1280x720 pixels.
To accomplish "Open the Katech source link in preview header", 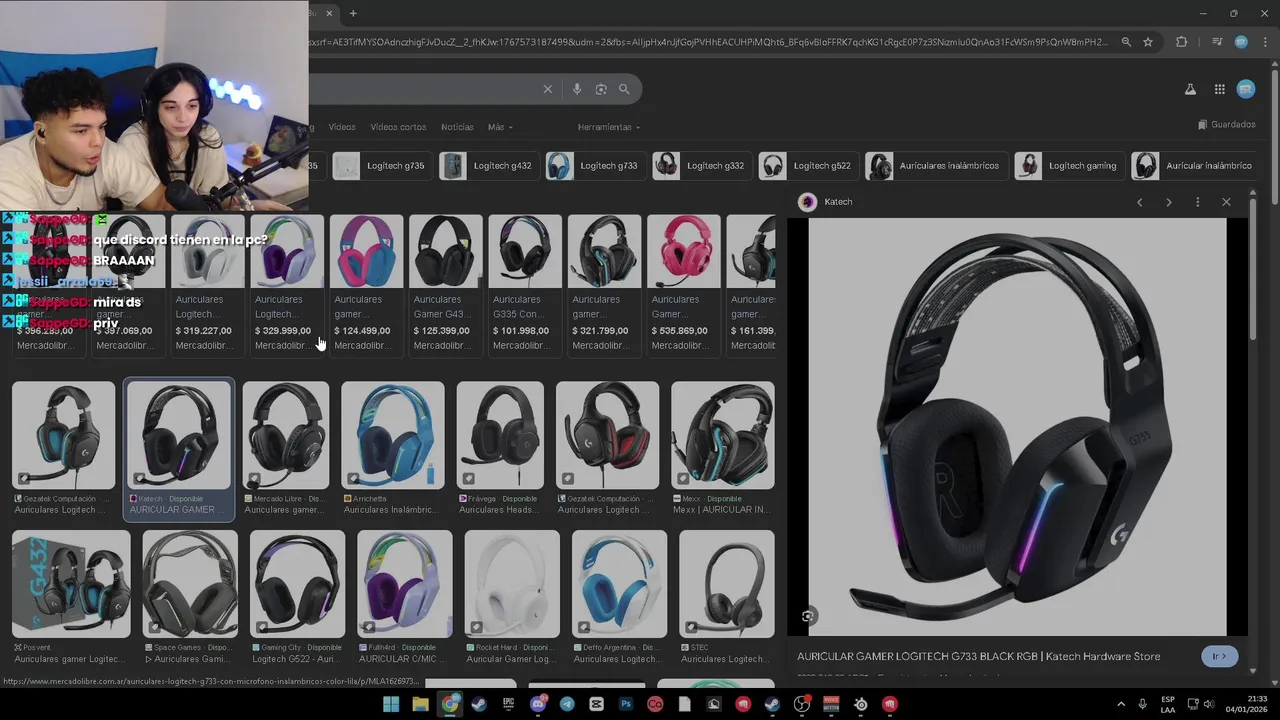I will coord(826,202).
